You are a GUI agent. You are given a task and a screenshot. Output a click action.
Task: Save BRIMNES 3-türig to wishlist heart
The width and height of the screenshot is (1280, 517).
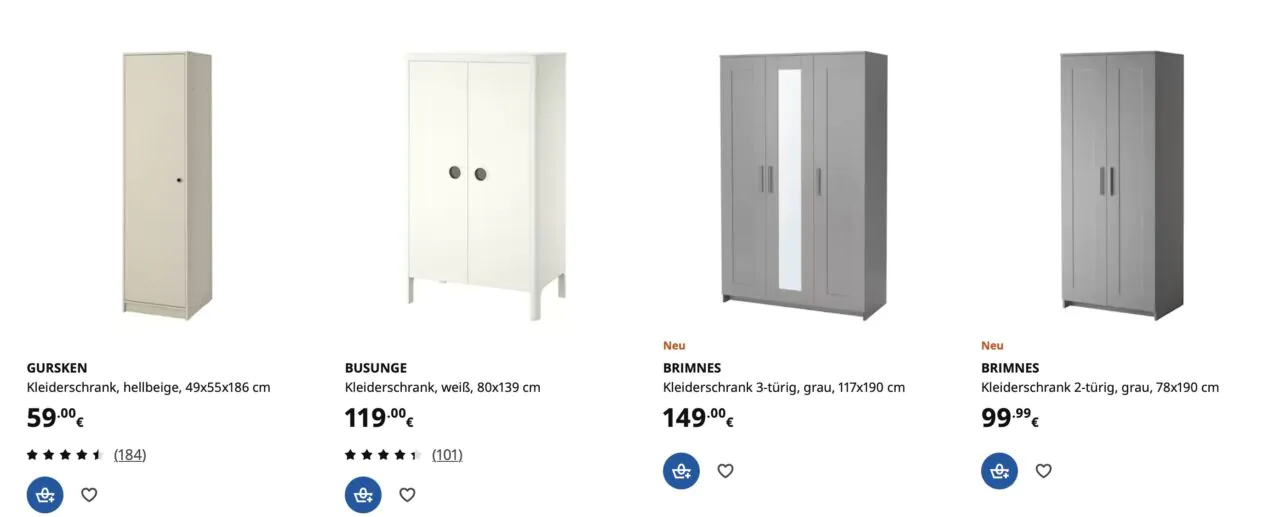point(725,470)
